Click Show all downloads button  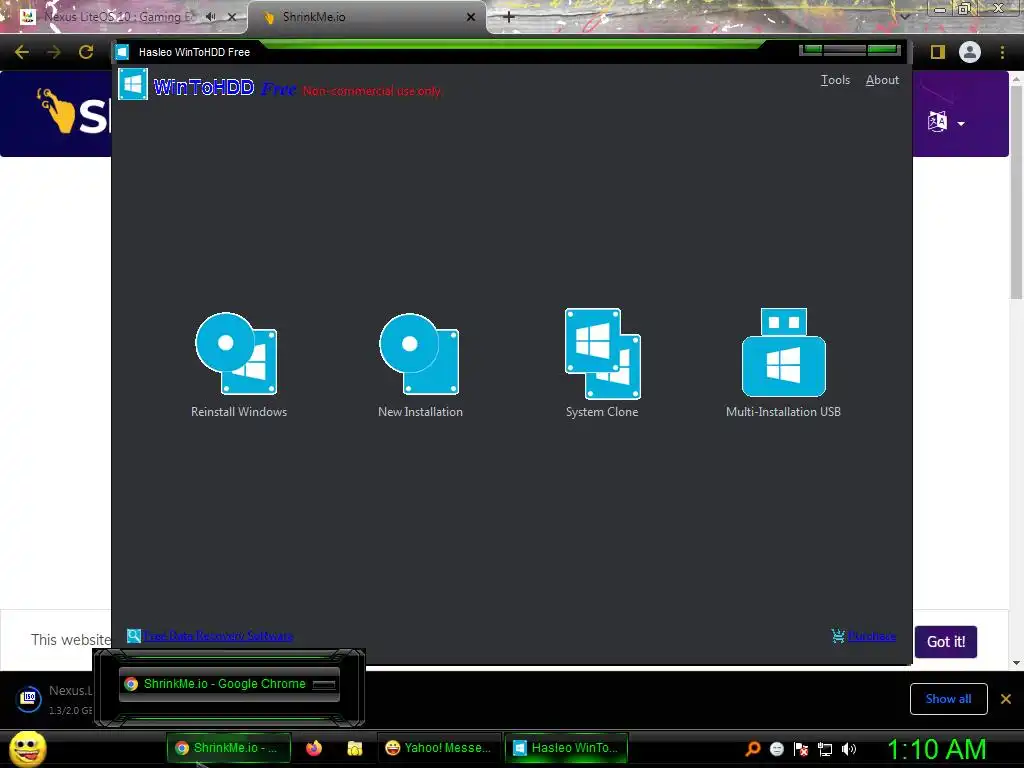(948, 699)
